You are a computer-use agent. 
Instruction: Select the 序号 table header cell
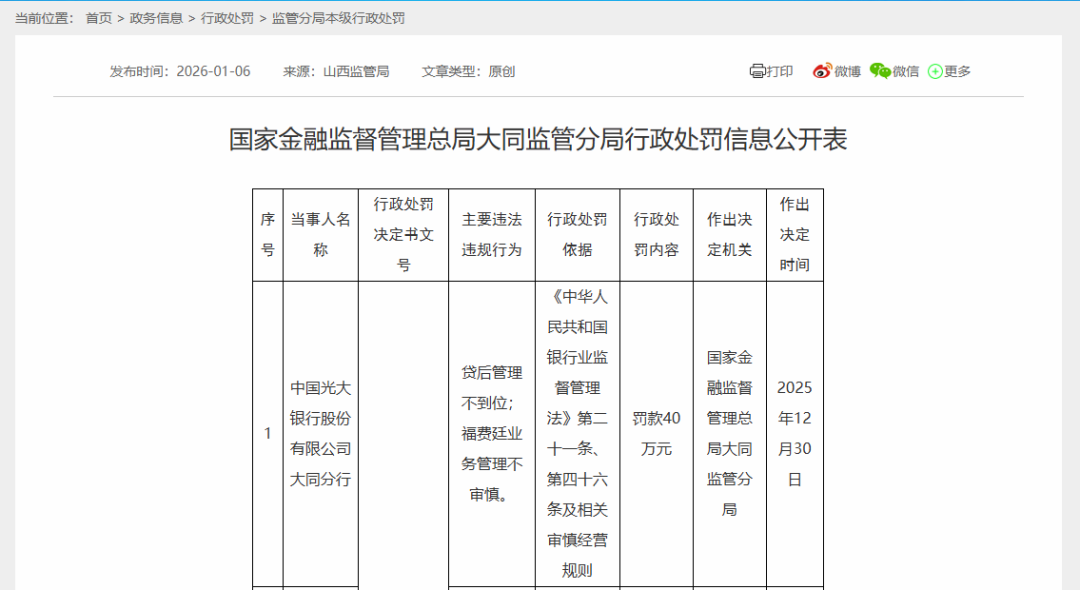(x=267, y=235)
